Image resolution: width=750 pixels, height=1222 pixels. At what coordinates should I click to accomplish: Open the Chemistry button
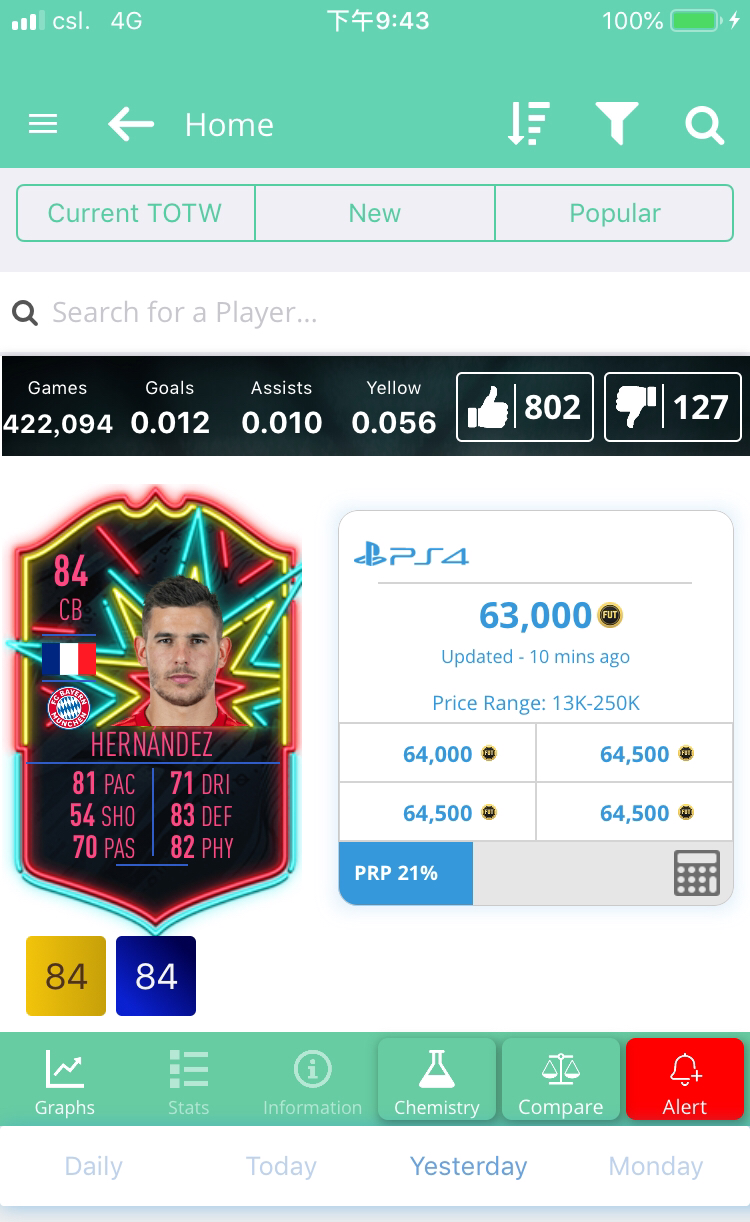coord(437,1080)
